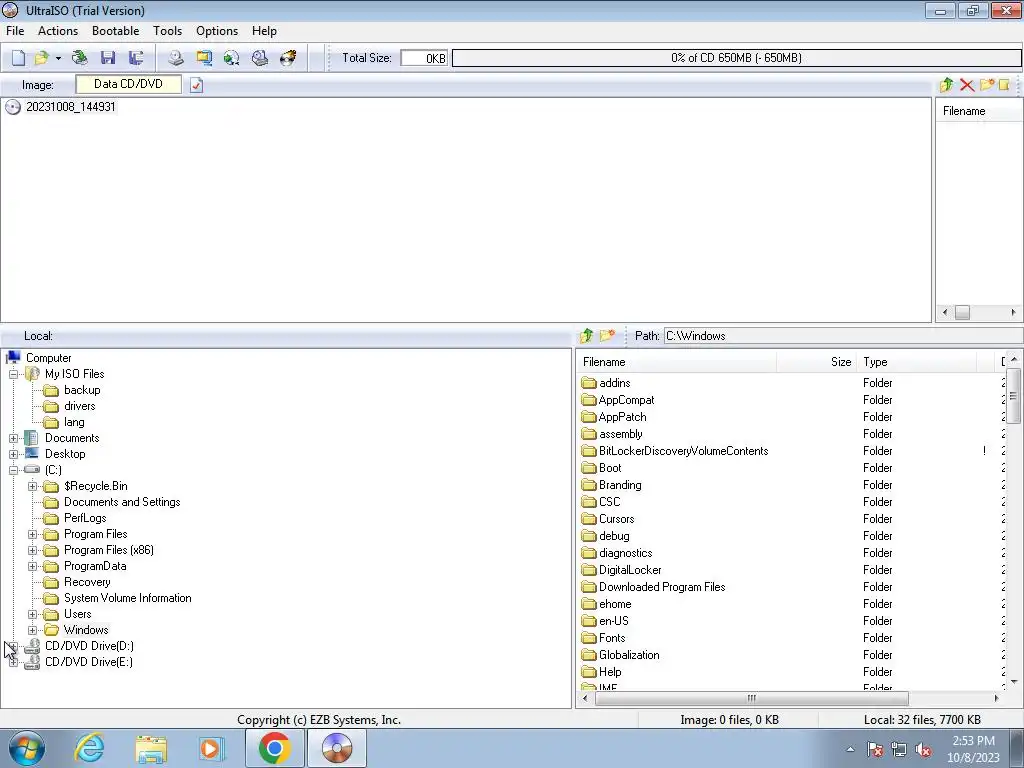This screenshot has width=1024, height=768.
Task: Open the Windows Start button
Action: click(x=26, y=748)
